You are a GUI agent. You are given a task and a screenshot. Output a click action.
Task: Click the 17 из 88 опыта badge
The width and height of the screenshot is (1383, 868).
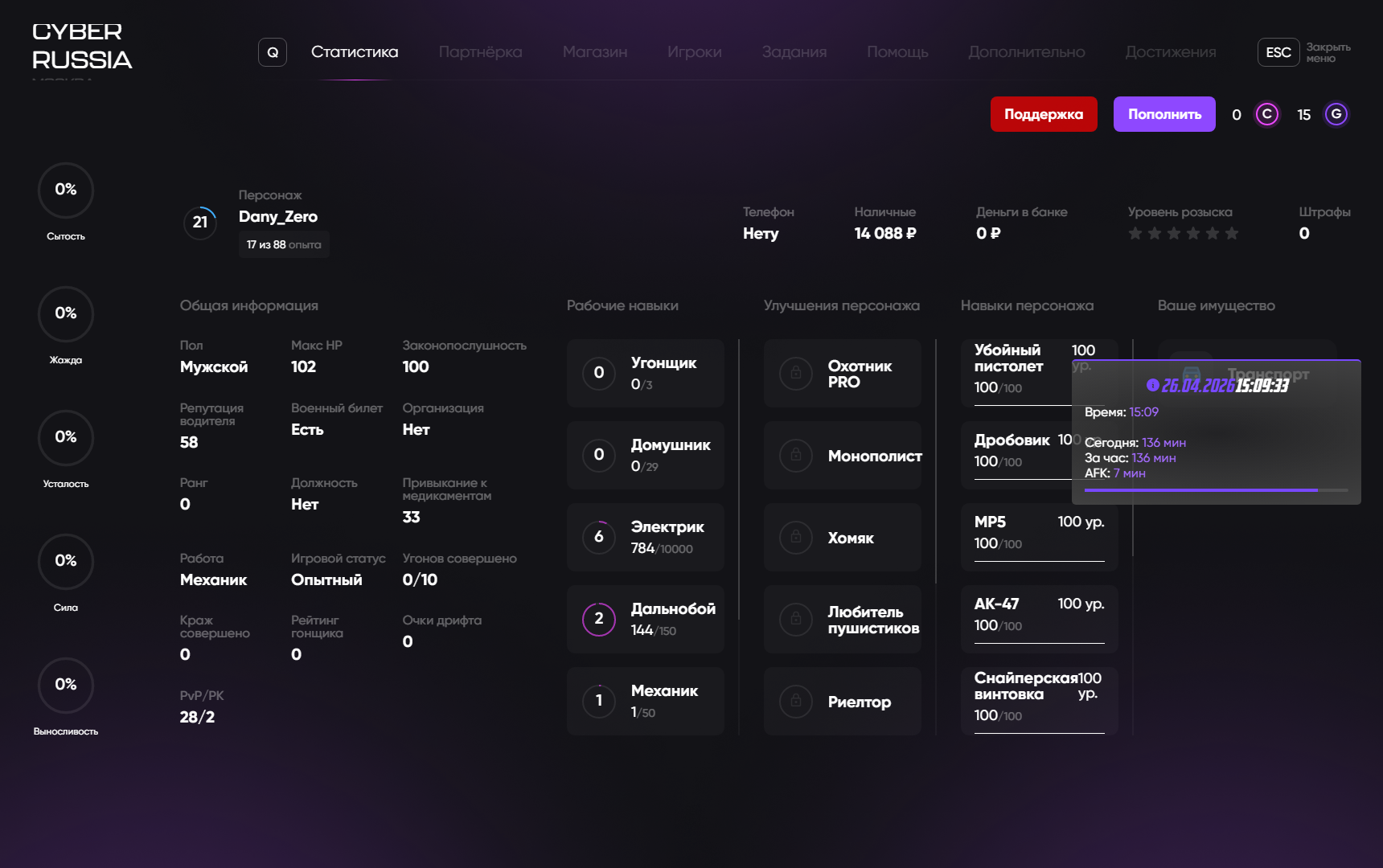[x=284, y=244]
